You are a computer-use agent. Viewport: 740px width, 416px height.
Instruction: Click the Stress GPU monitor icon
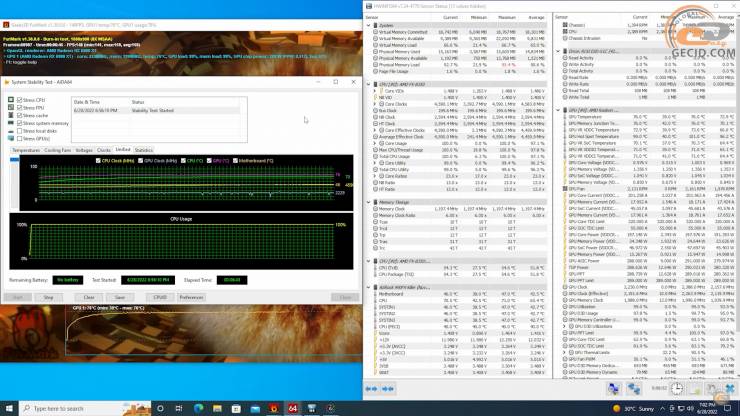pos(11,139)
